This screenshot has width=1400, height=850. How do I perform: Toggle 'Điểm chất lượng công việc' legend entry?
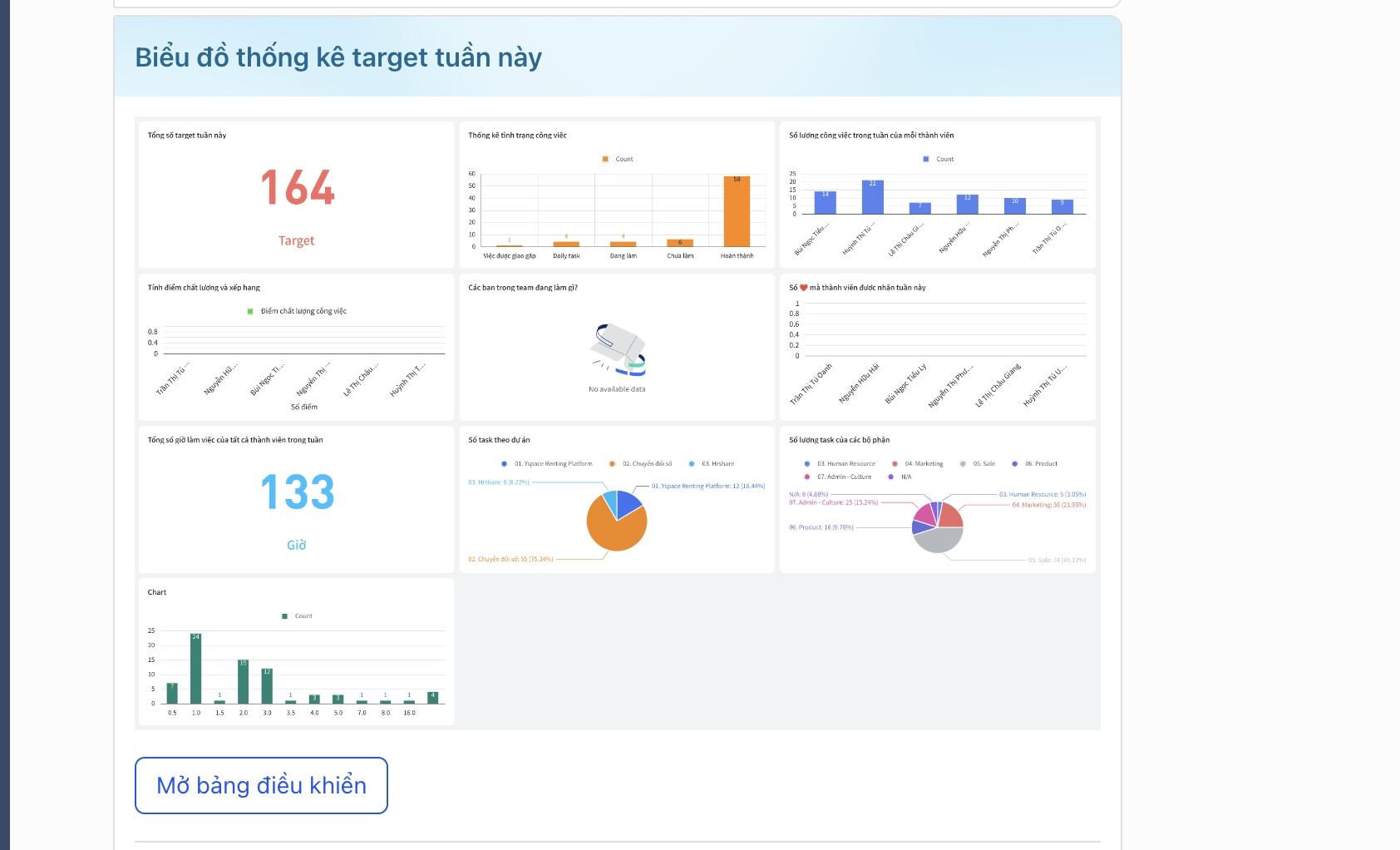[x=297, y=311]
